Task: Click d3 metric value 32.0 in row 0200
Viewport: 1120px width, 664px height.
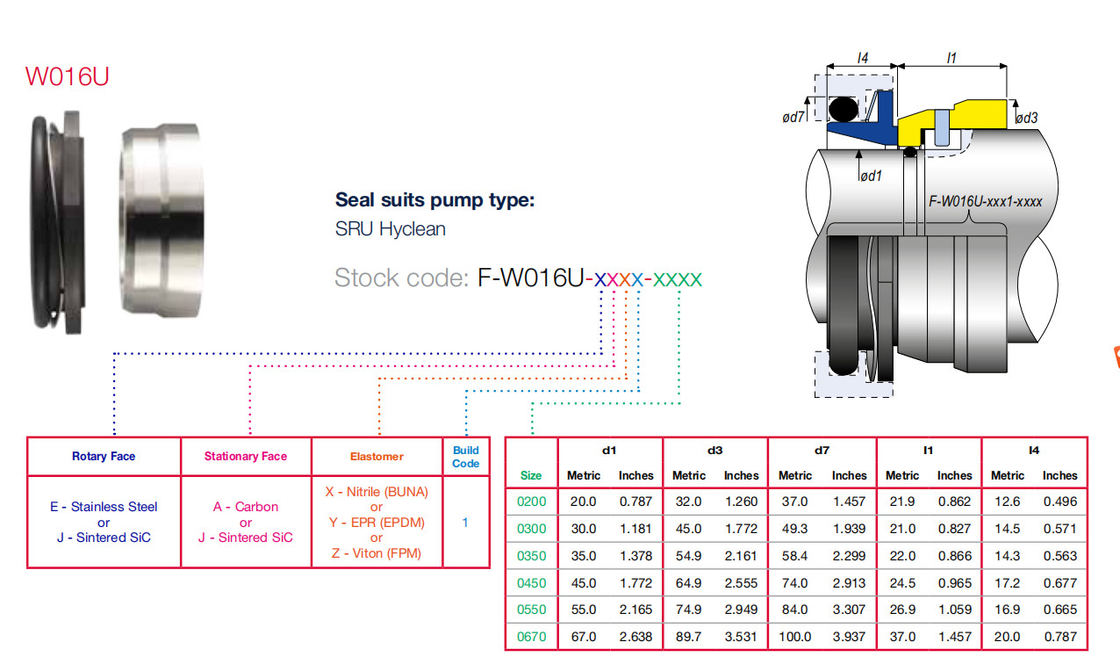Action: tap(689, 502)
